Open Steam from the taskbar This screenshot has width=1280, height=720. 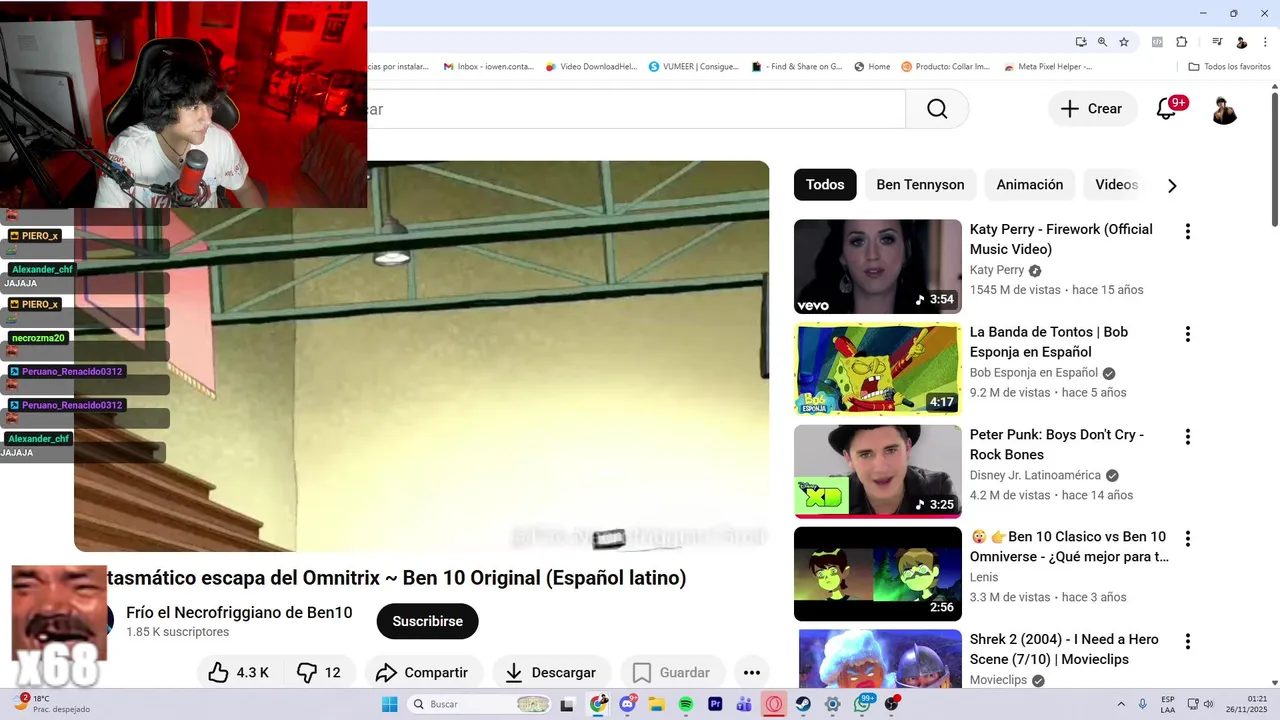click(x=803, y=704)
